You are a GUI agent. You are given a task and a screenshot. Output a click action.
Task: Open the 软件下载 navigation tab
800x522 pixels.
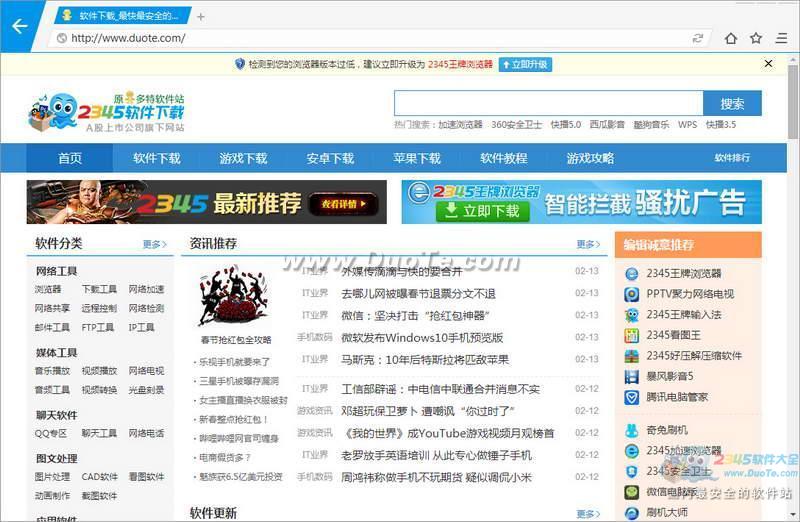[157, 158]
